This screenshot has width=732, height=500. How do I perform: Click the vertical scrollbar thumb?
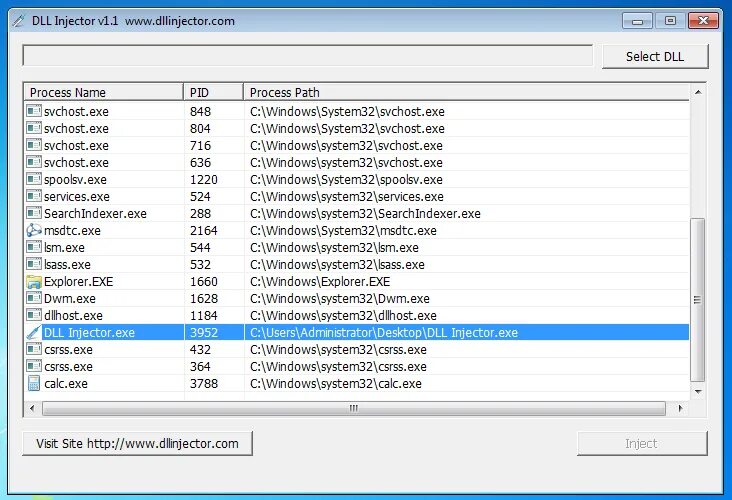tap(697, 300)
